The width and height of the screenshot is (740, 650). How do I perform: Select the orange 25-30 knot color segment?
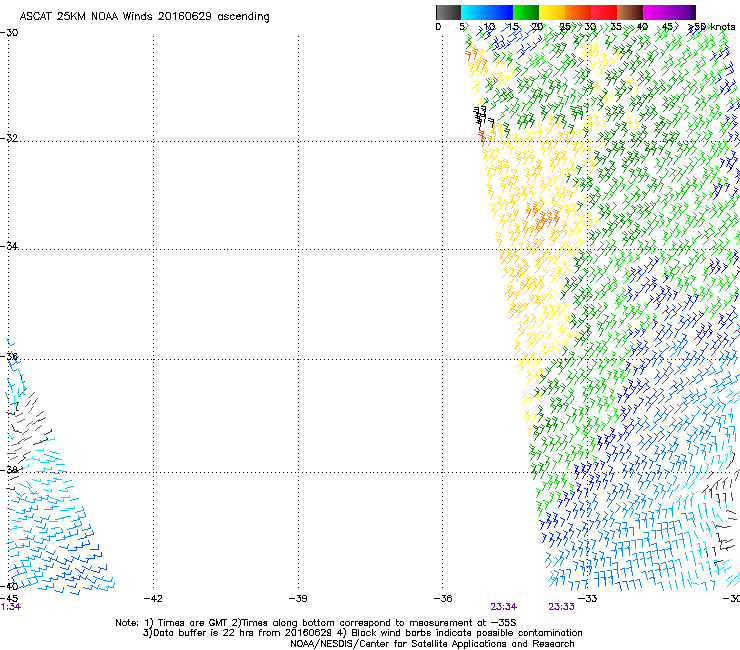(x=578, y=12)
